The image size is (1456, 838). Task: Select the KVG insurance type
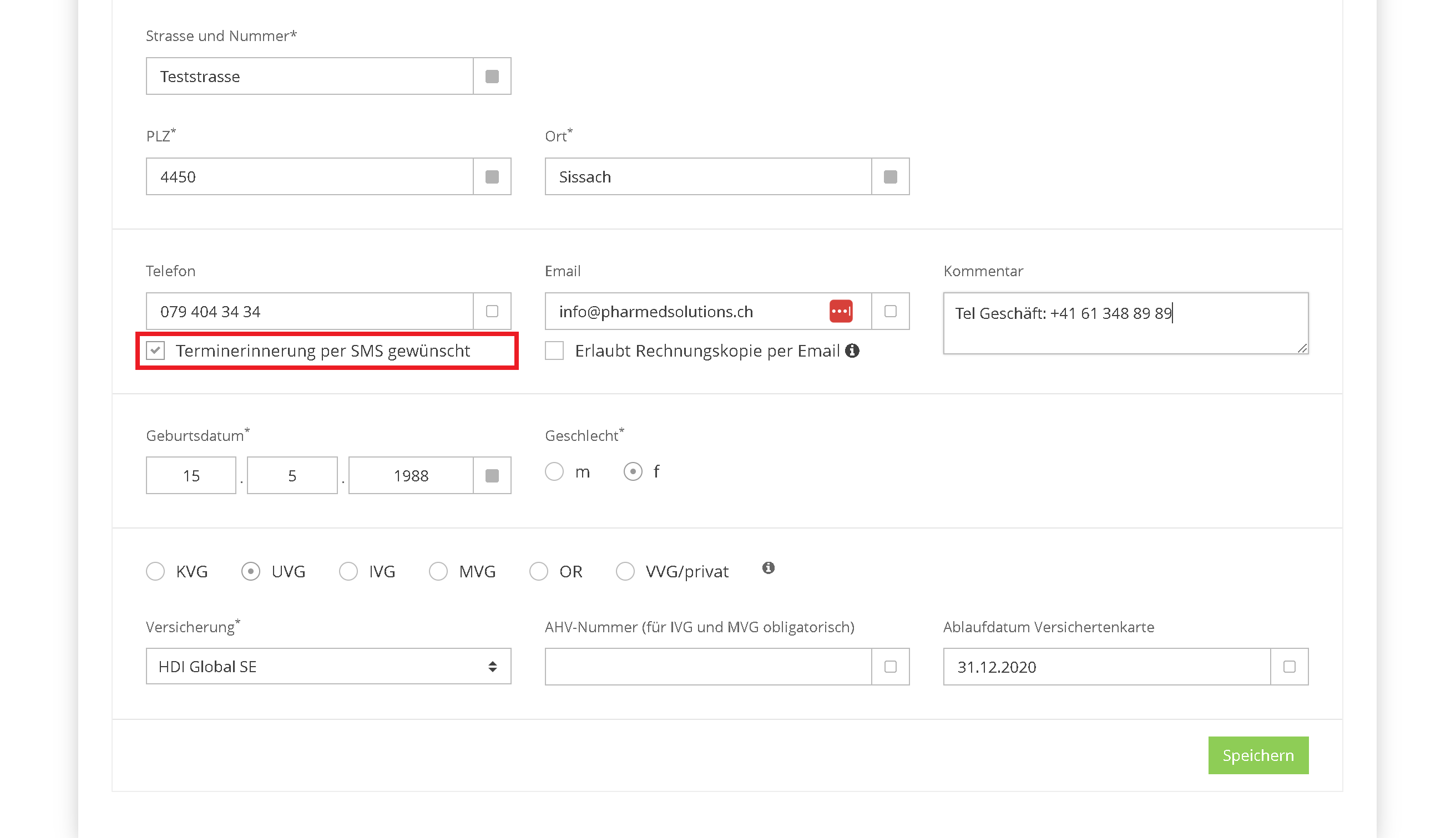[155, 571]
